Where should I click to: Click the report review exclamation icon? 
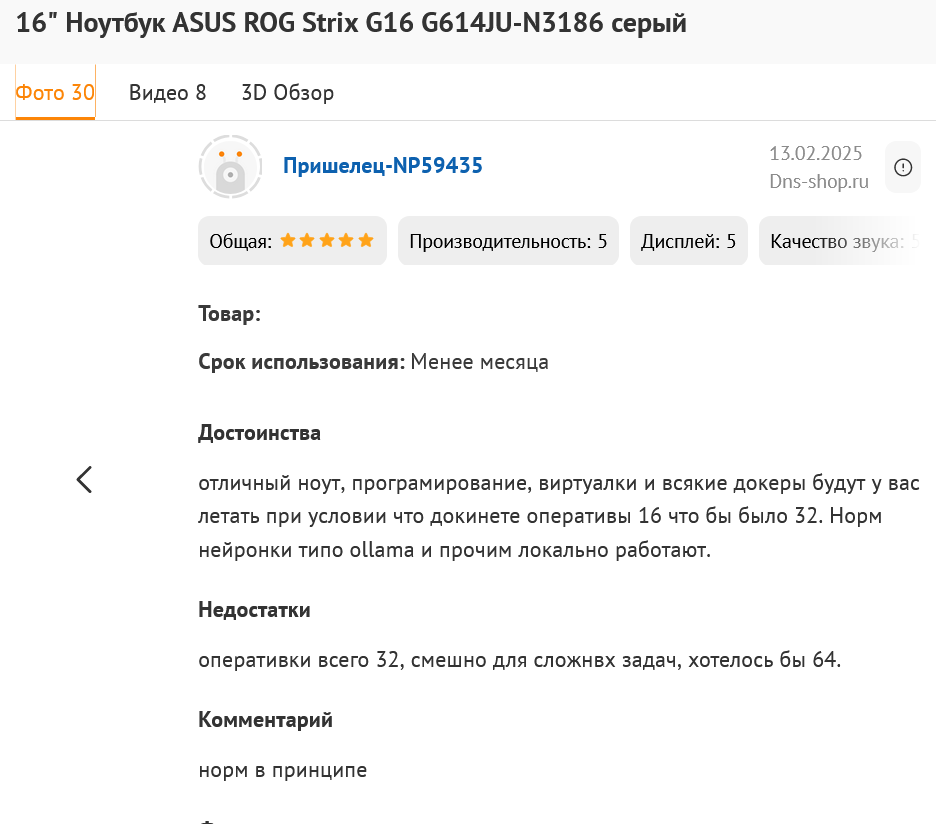(903, 167)
